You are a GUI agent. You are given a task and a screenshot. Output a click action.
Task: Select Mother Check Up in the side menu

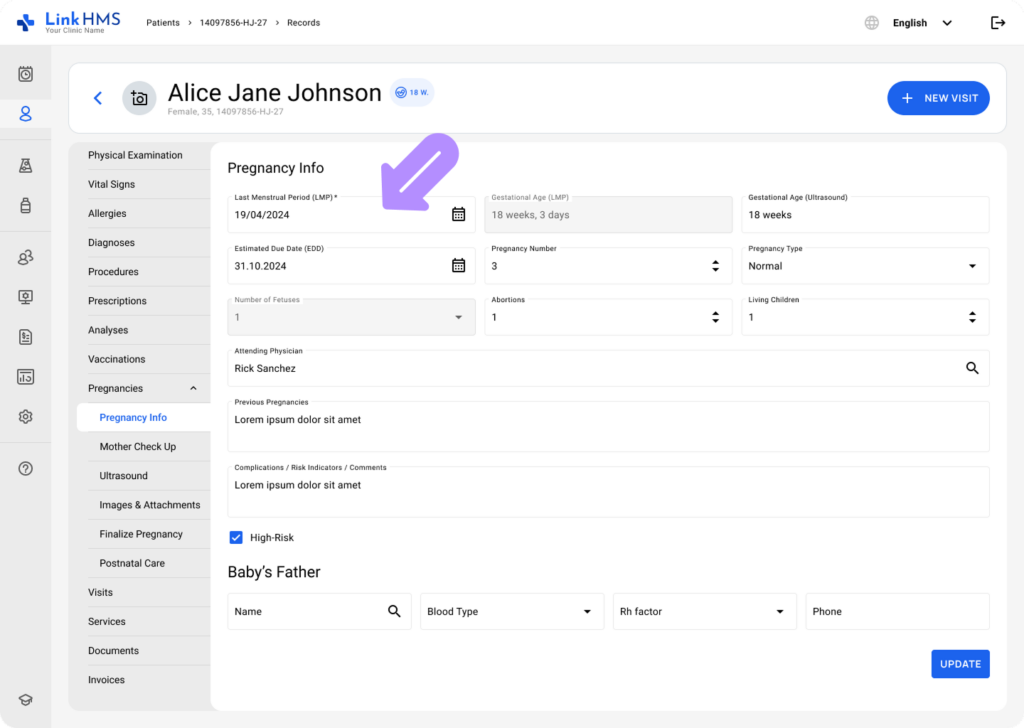point(138,447)
